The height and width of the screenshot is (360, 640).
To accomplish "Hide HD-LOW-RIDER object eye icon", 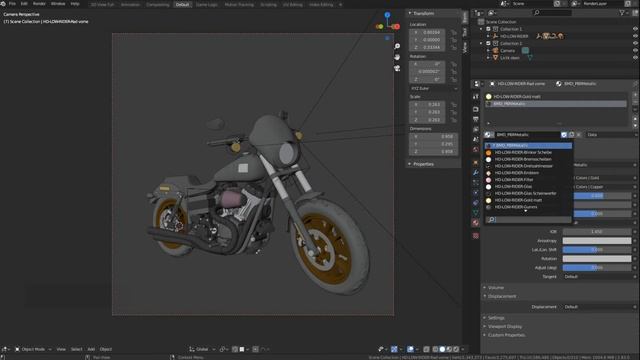I will click(635, 36).
